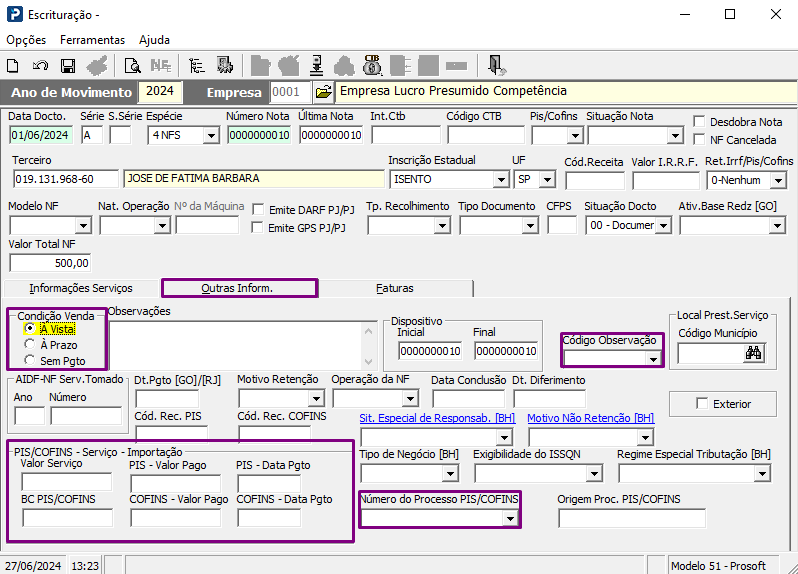Click the Motivo Não Retenção [BH] link
The height and width of the screenshot is (574, 798).
590,418
